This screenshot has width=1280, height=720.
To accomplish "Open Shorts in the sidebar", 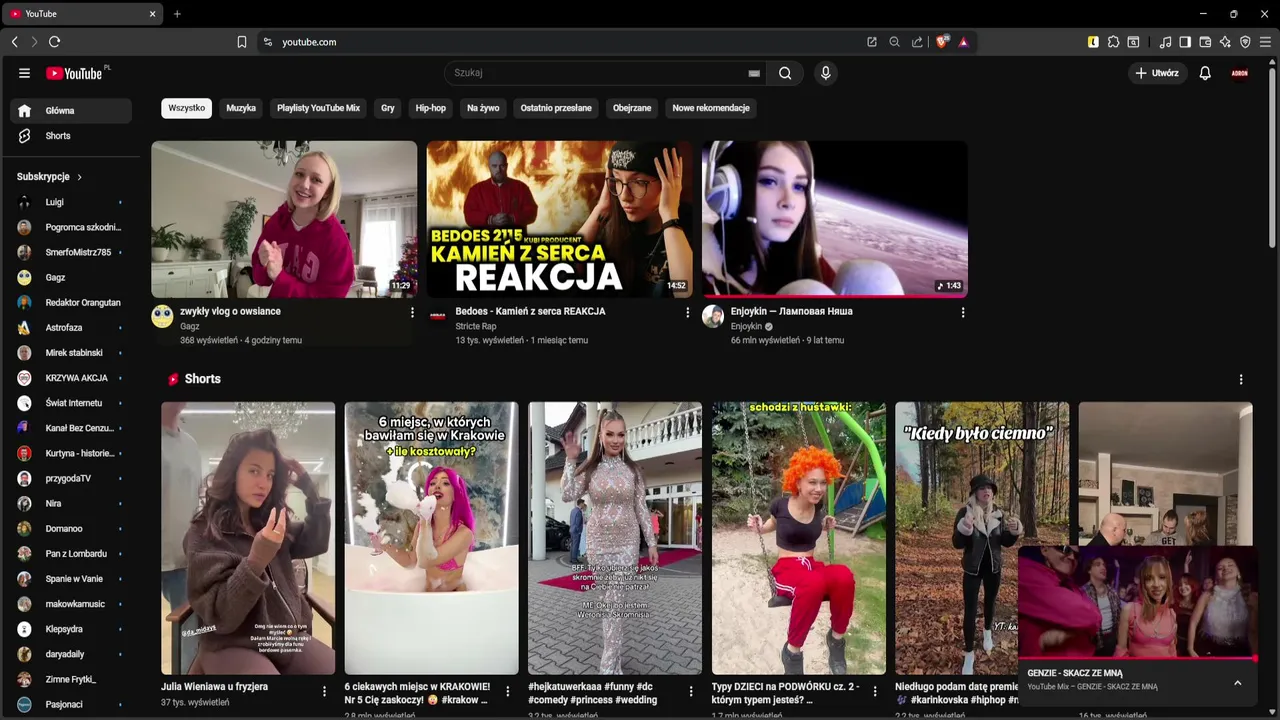I will coord(71,136).
